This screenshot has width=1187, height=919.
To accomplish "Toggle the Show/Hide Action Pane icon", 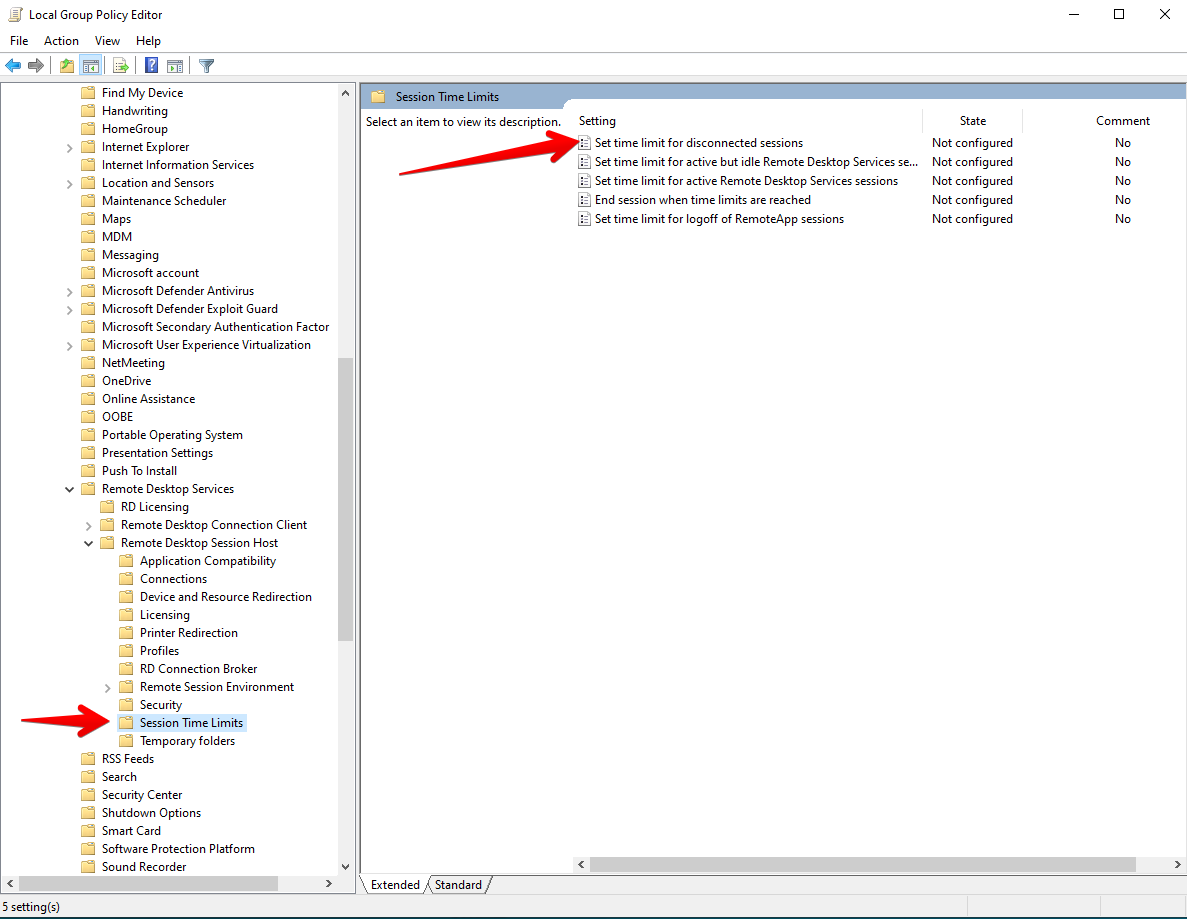I will (175, 66).
